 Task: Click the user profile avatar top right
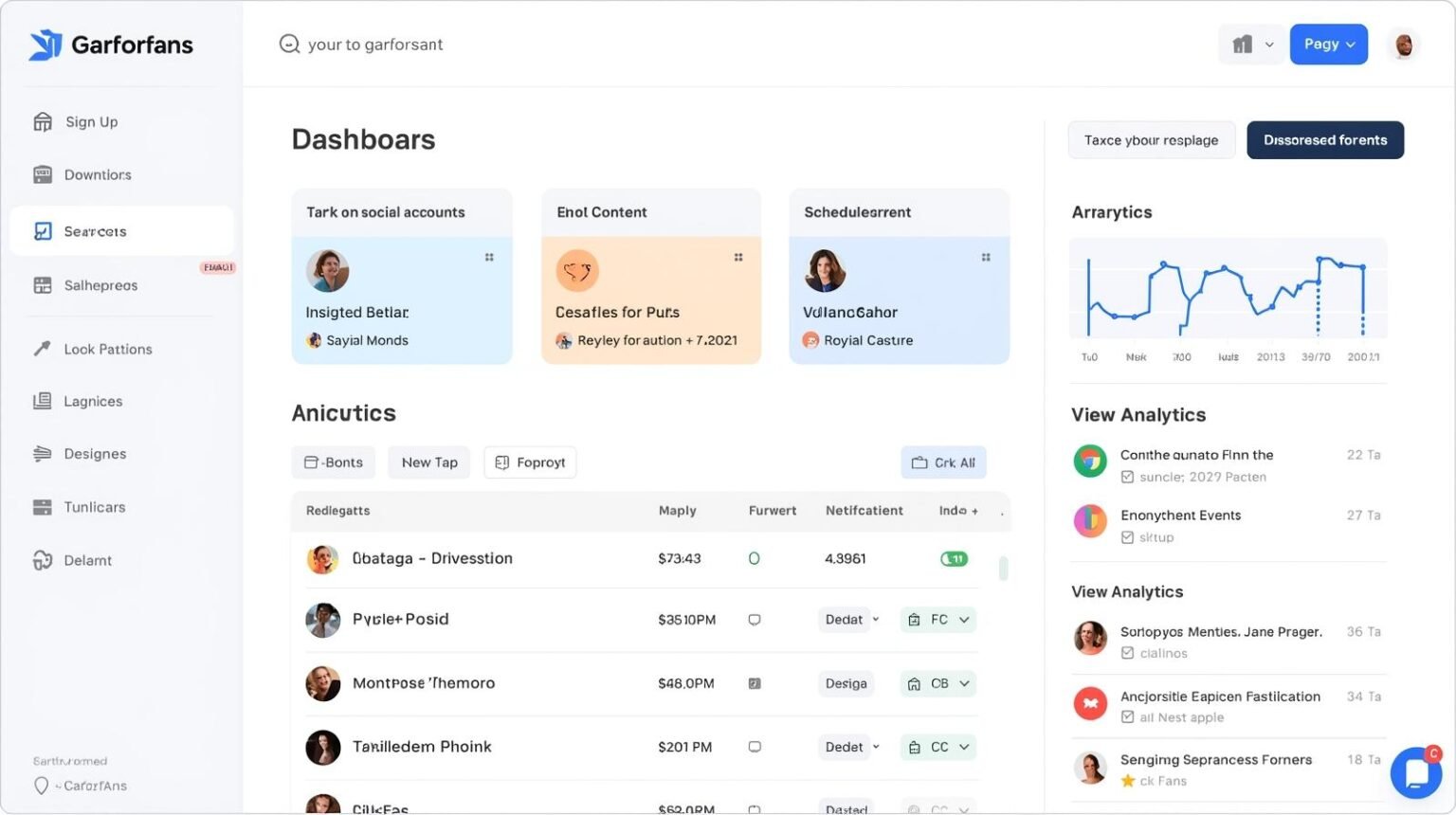[x=1404, y=45]
